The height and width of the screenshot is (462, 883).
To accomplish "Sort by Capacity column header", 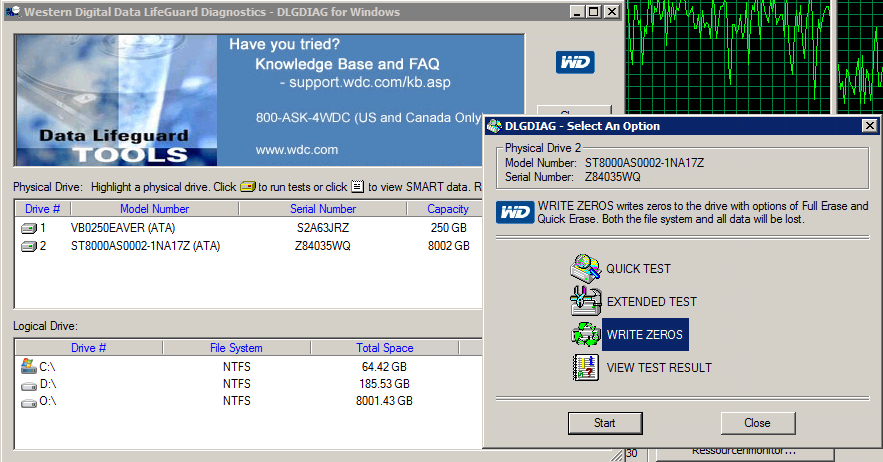I will pyautogui.click(x=447, y=209).
